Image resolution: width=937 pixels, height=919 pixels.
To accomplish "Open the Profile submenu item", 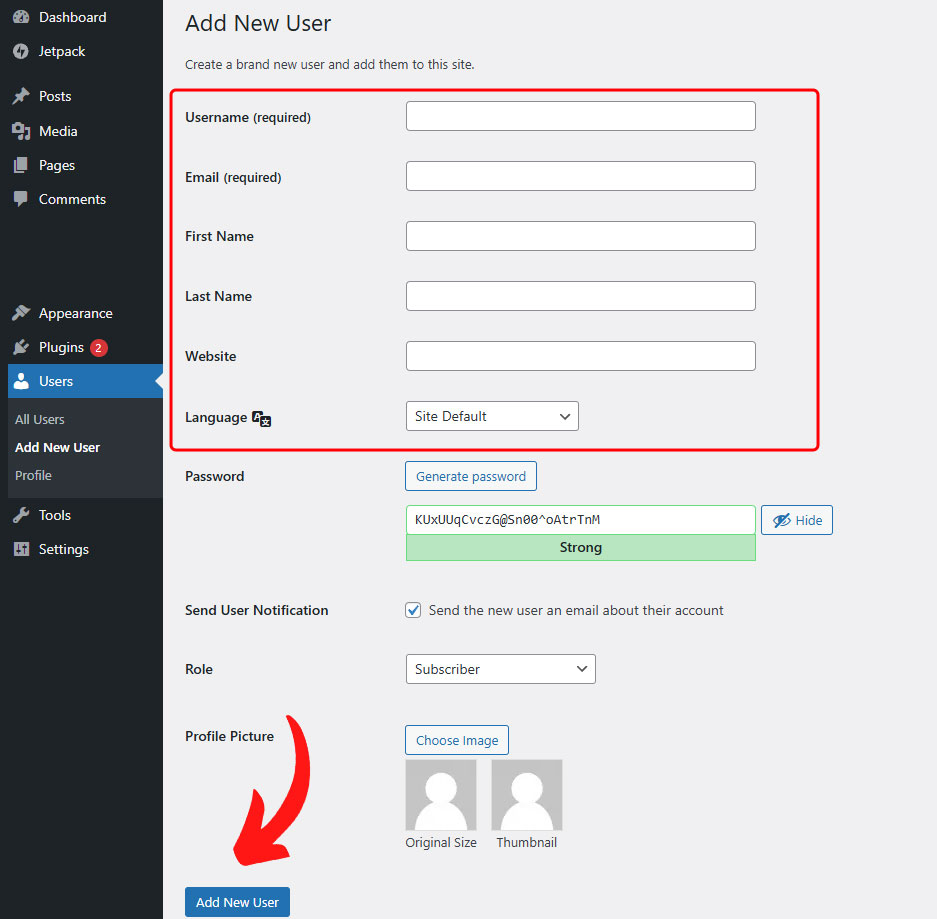I will [33, 475].
